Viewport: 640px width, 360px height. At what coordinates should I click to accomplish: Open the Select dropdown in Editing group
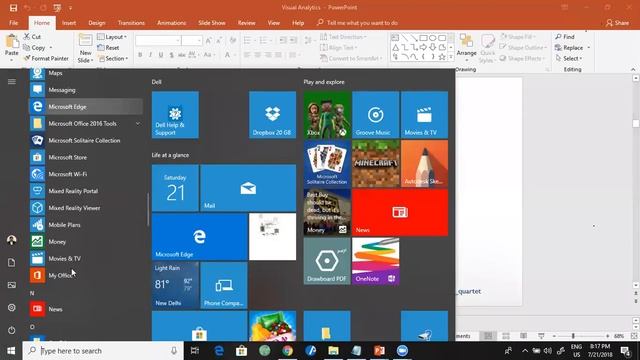click(x=569, y=58)
